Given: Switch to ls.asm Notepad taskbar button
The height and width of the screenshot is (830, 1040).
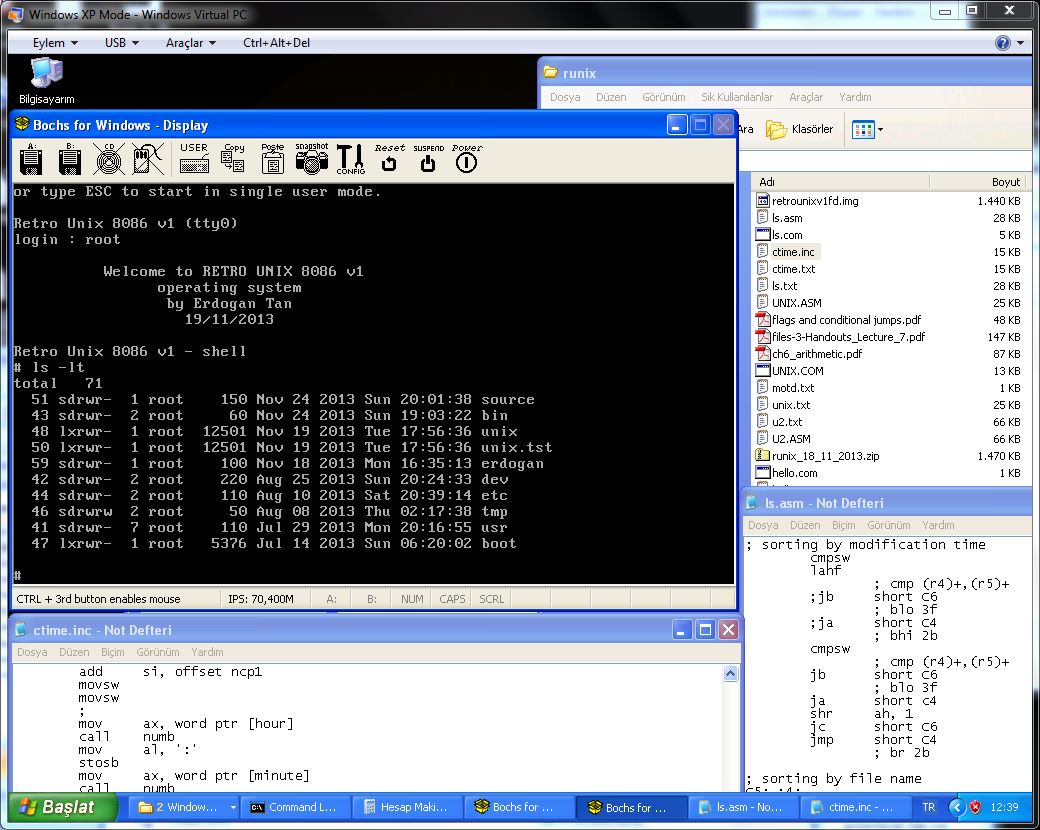Looking at the screenshot, I should pos(742,807).
